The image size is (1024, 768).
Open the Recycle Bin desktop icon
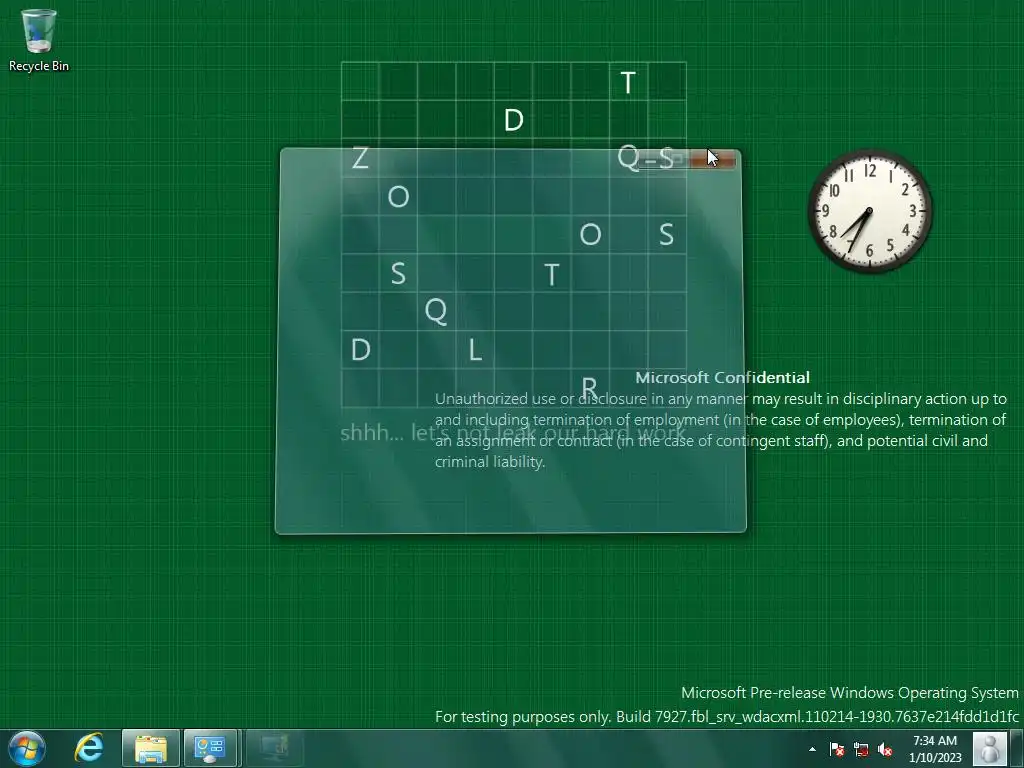(x=39, y=40)
